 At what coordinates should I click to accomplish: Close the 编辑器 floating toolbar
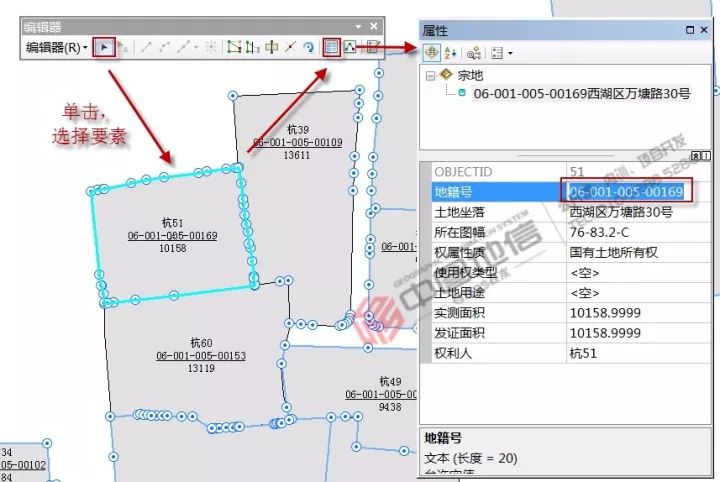tap(374, 26)
